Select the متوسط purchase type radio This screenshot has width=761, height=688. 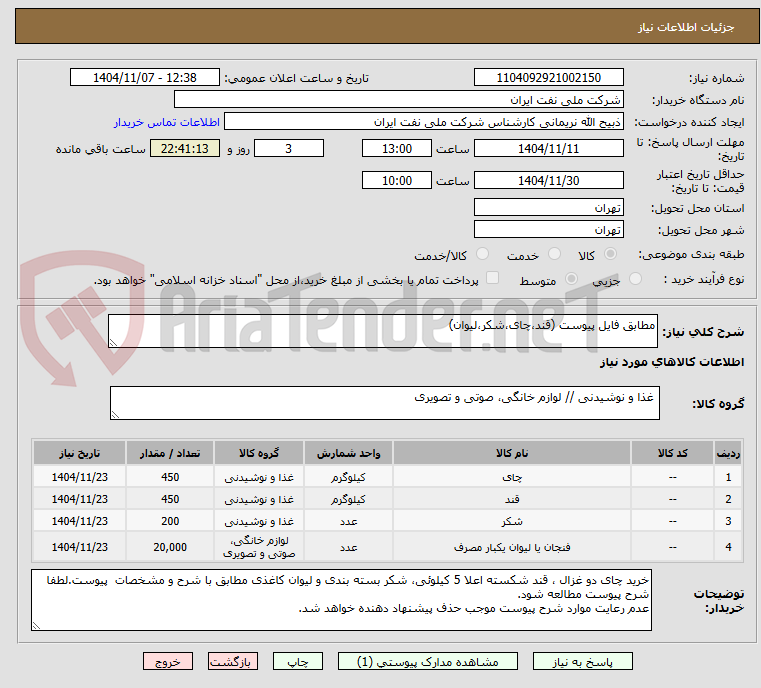571,278
